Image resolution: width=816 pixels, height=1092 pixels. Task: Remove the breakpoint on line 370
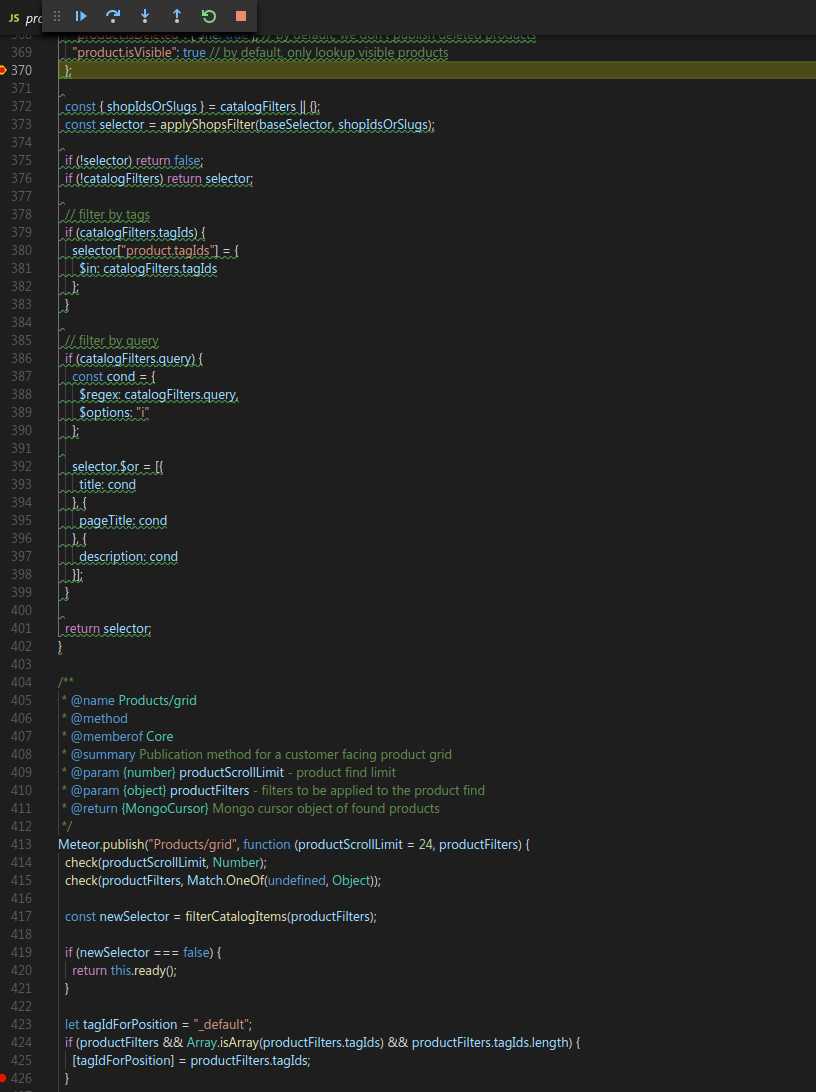[3, 70]
